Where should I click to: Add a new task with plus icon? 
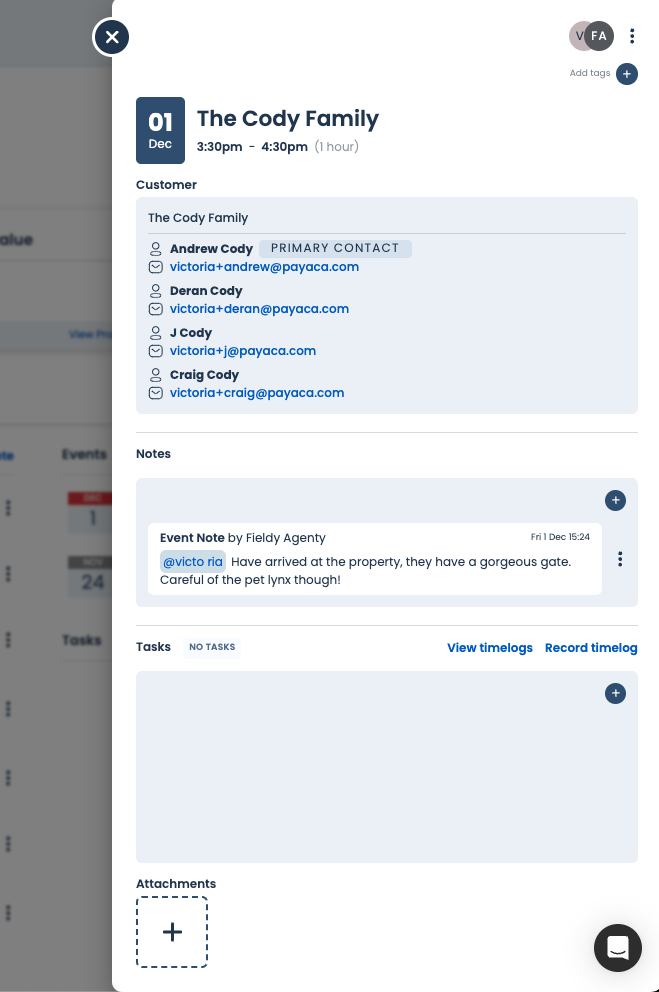pyautogui.click(x=615, y=693)
